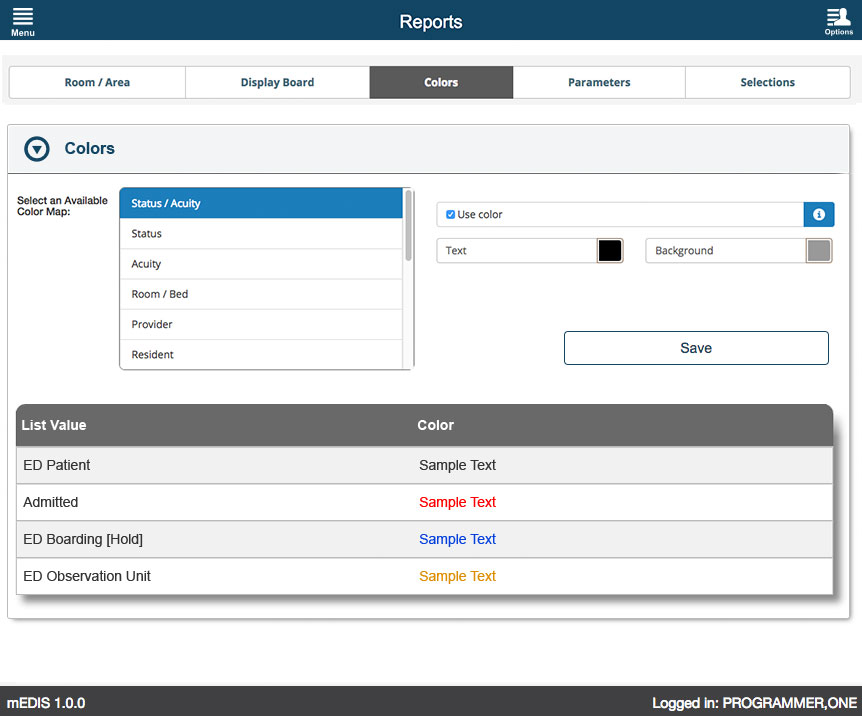The height and width of the screenshot is (716, 862).
Task: Open the Options user icon
Action: pos(838,21)
